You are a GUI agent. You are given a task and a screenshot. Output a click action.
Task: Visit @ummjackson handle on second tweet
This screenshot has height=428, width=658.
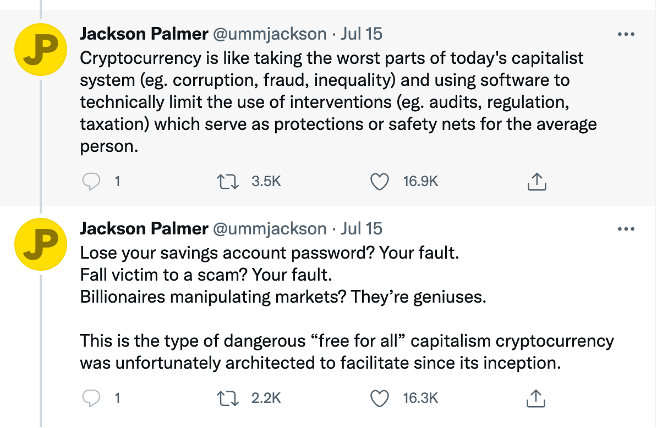pyautogui.click(x=270, y=229)
